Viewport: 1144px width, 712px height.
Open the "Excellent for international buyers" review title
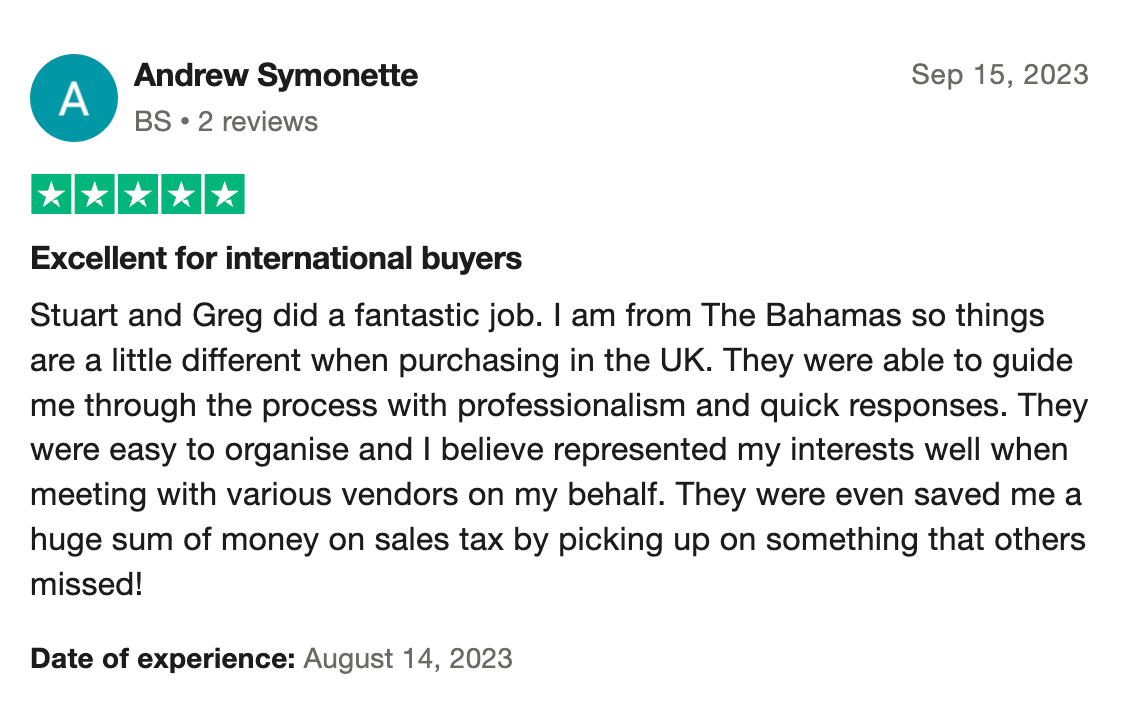coord(277,259)
